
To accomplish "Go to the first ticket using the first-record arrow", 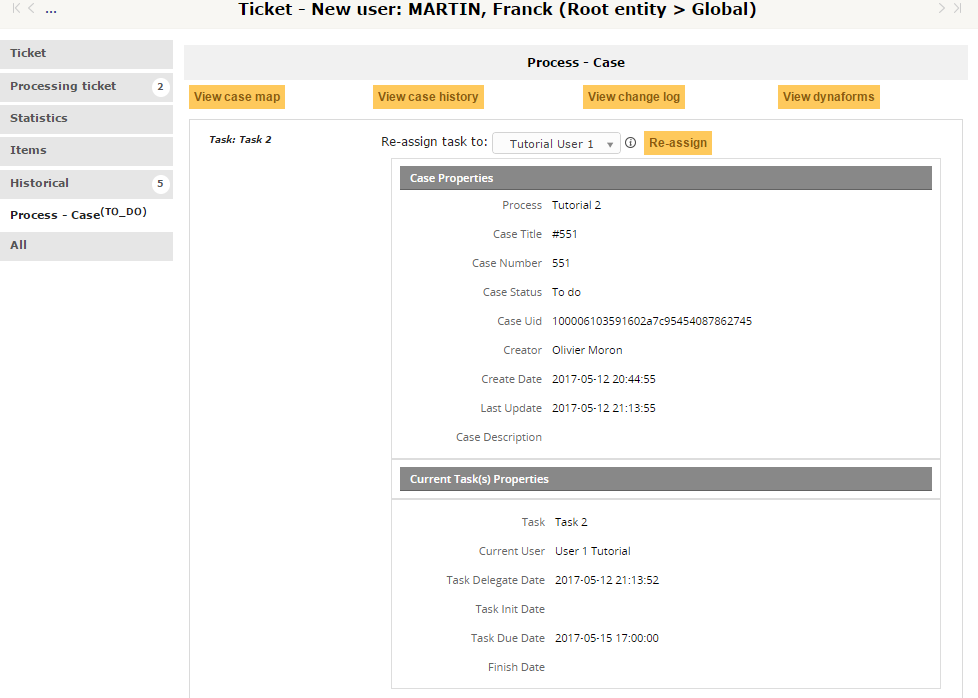I will pyautogui.click(x=16, y=9).
